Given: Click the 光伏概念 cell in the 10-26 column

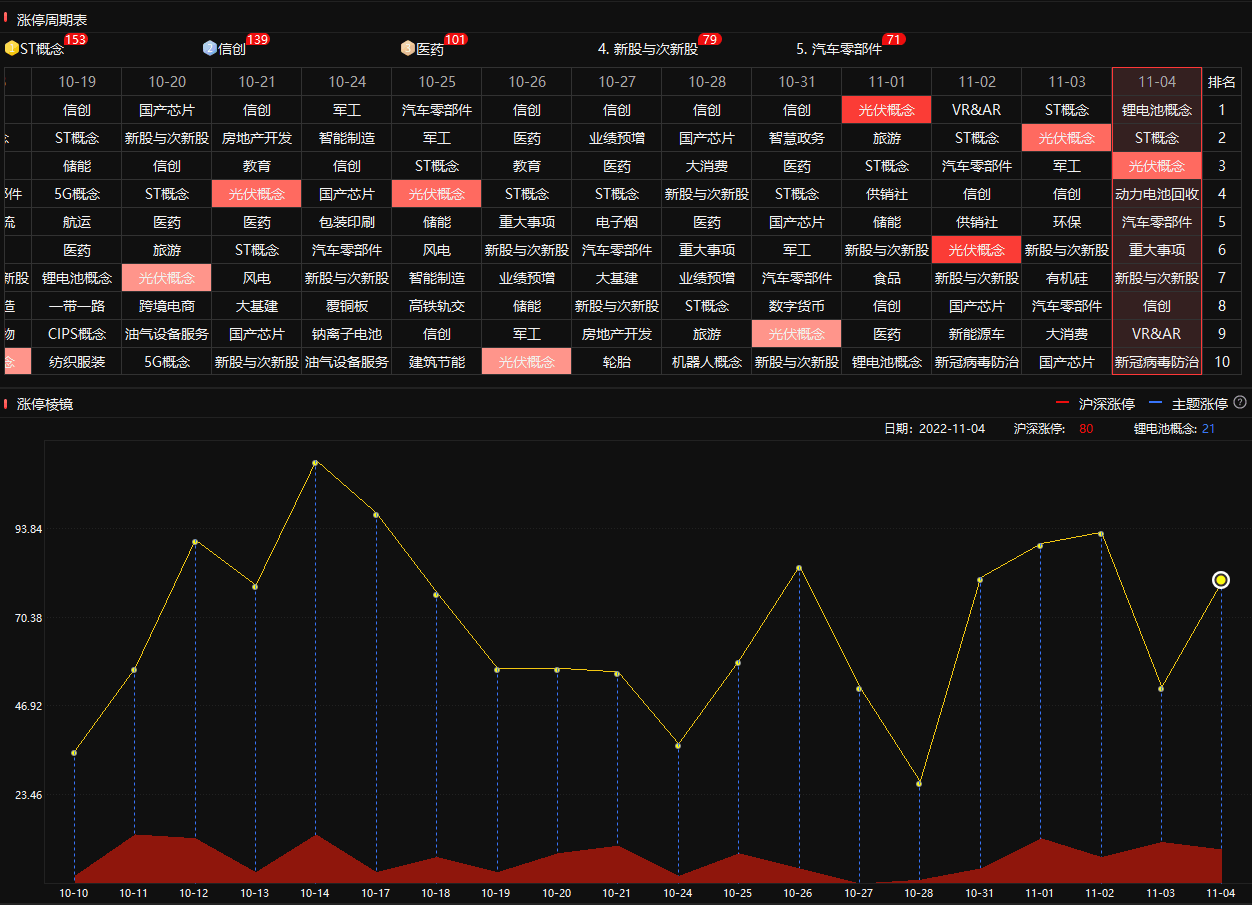Looking at the screenshot, I should [527, 362].
